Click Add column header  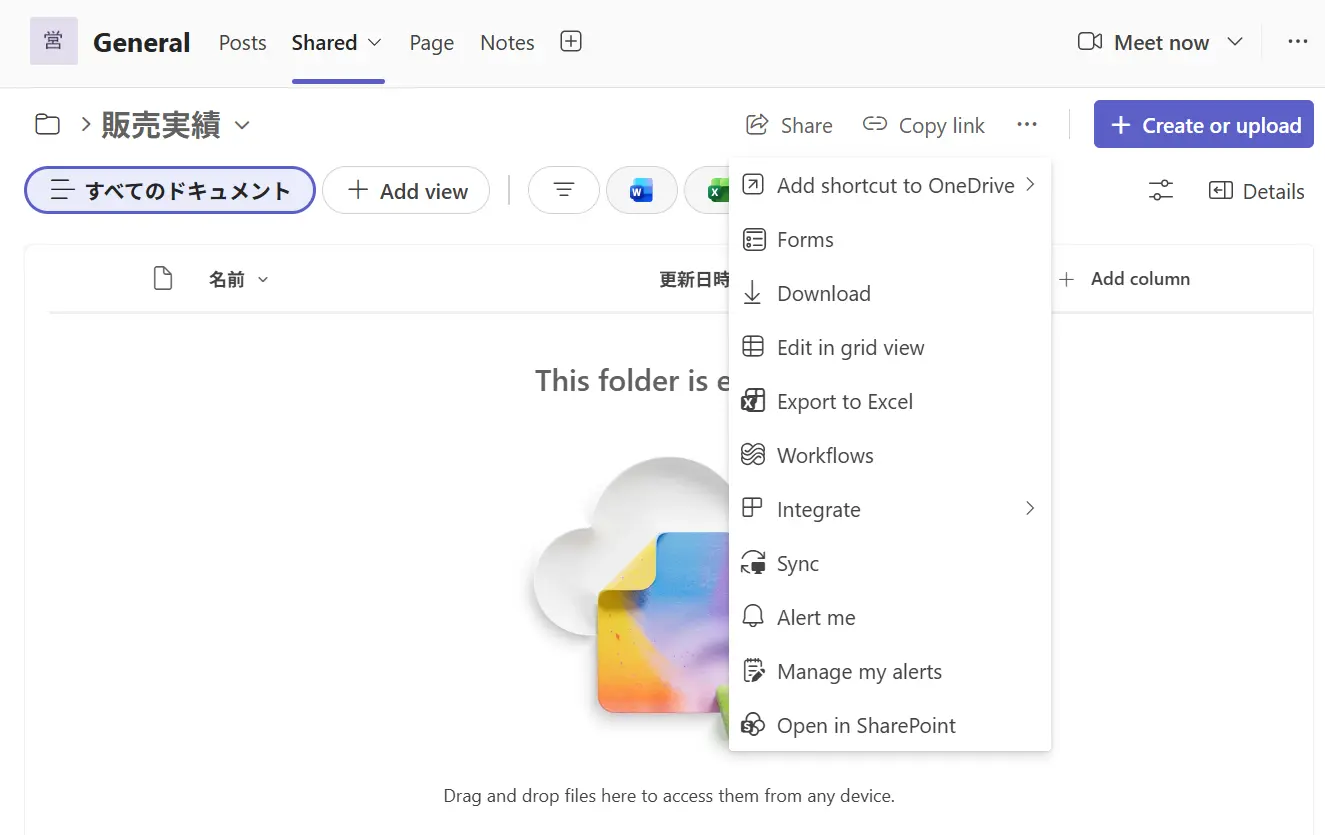1125,279
